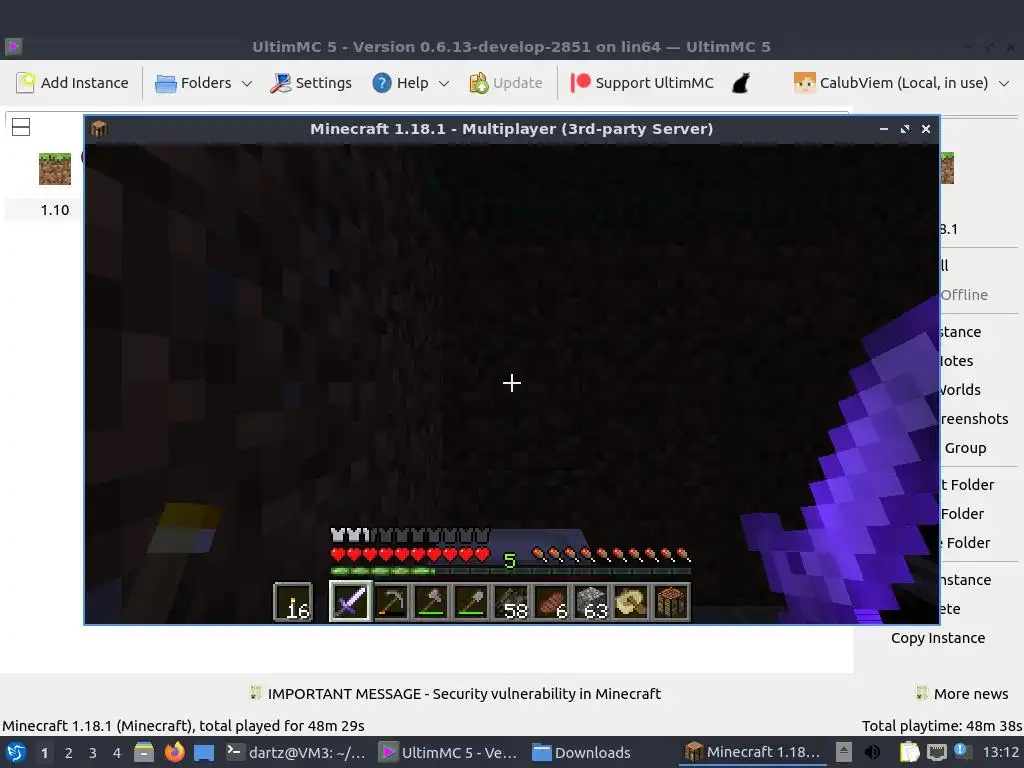1024x768 pixels.
Task: Click the Offline launch option
Action: pyautogui.click(x=964, y=295)
